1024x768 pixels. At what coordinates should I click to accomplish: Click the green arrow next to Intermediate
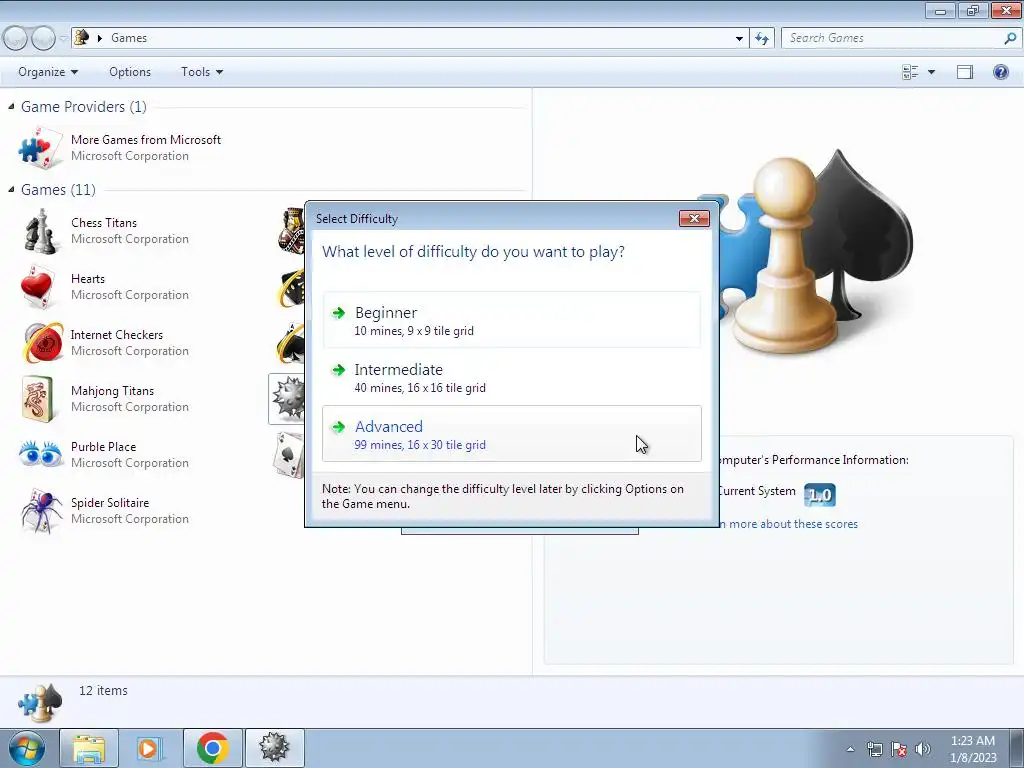[x=338, y=370]
